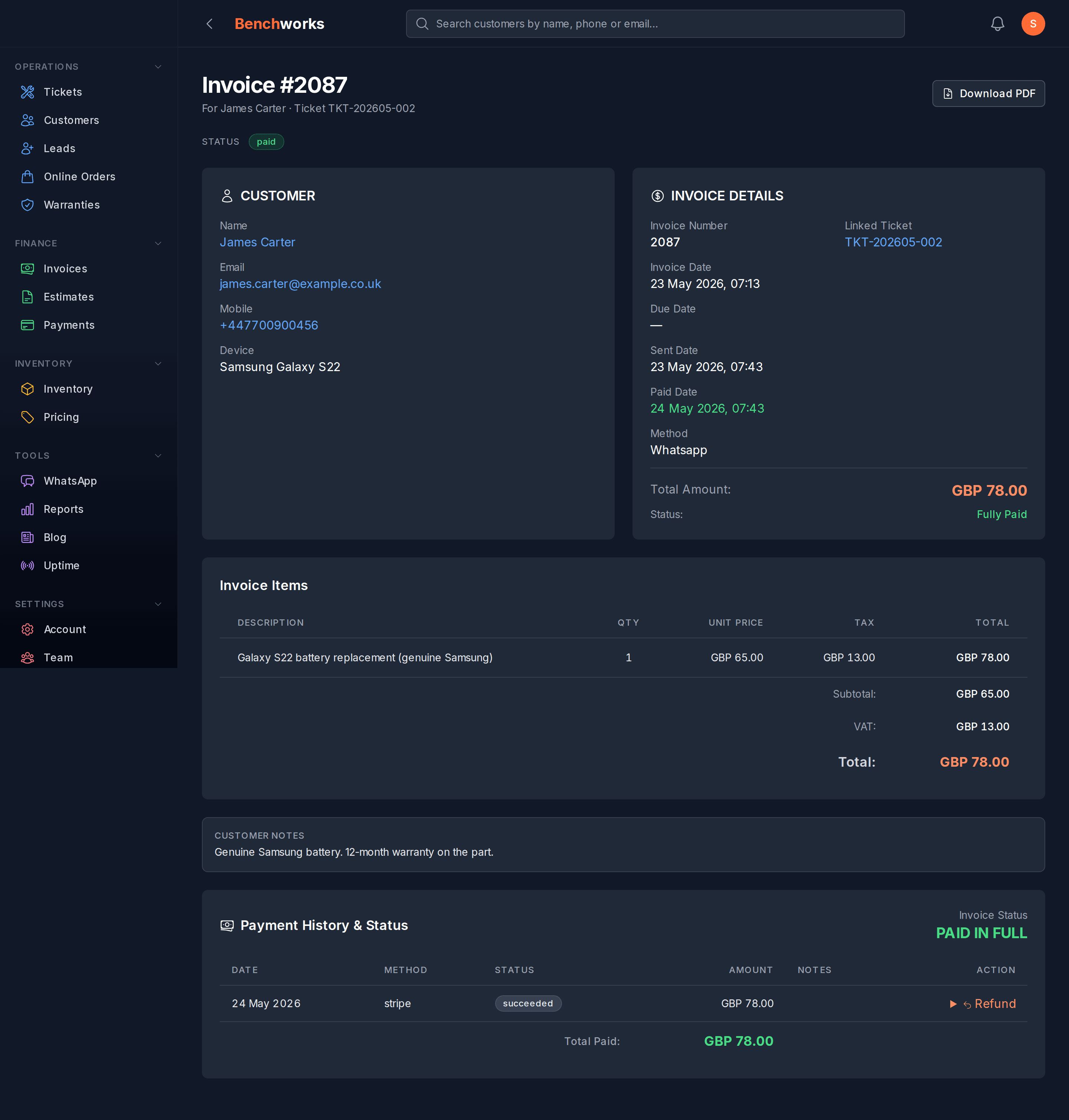This screenshot has height=1120, width=1069.
Task: Collapse the Tools section
Action: 158,456
